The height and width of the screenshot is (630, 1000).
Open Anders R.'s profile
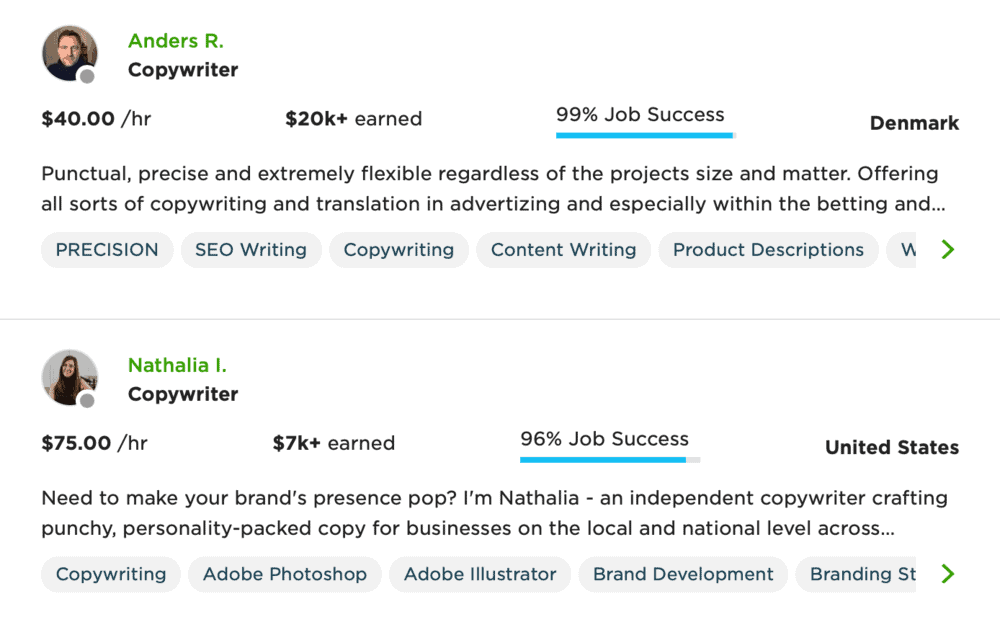175,40
